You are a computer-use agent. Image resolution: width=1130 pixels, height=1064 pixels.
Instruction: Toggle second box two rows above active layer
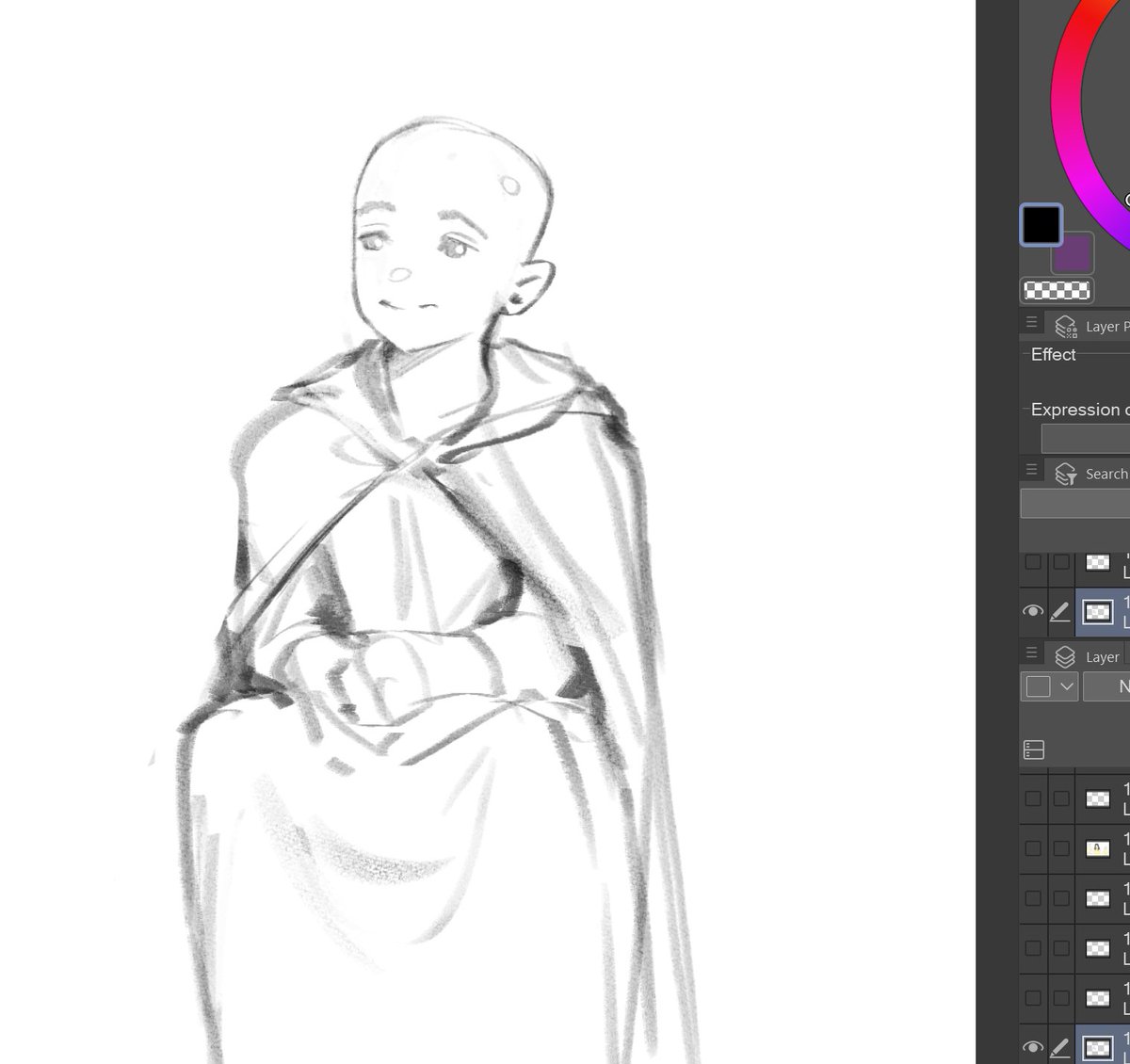(1061, 948)
